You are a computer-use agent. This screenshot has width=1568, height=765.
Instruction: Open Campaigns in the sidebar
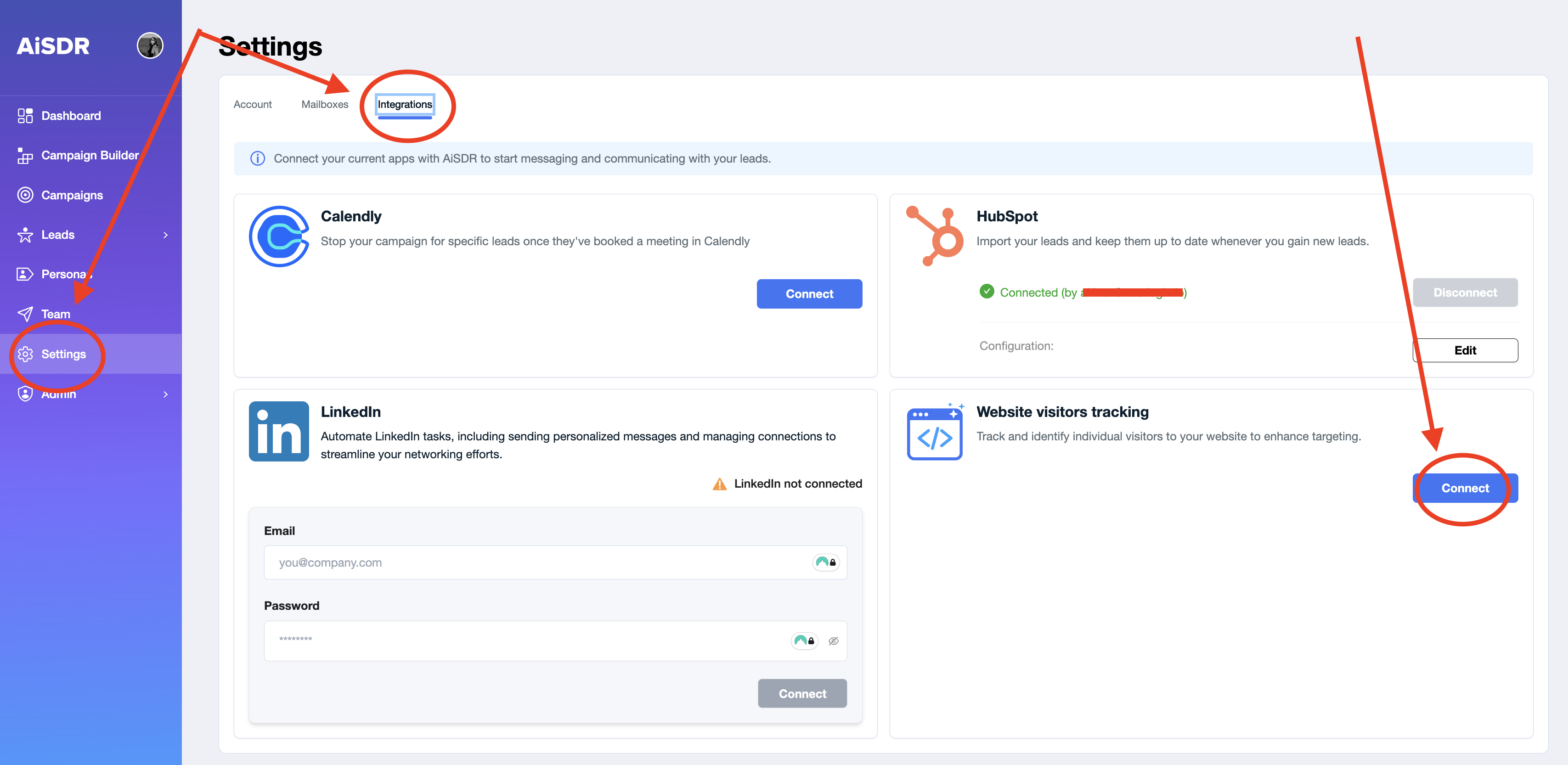91,195
